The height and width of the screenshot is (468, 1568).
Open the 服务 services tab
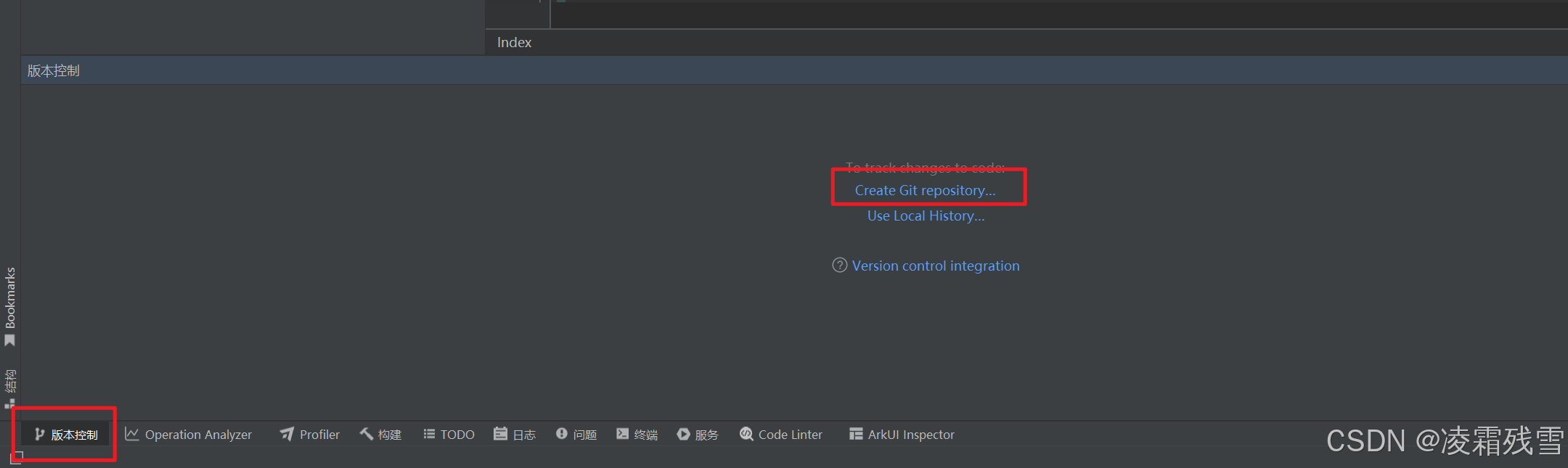click(698, 435)
